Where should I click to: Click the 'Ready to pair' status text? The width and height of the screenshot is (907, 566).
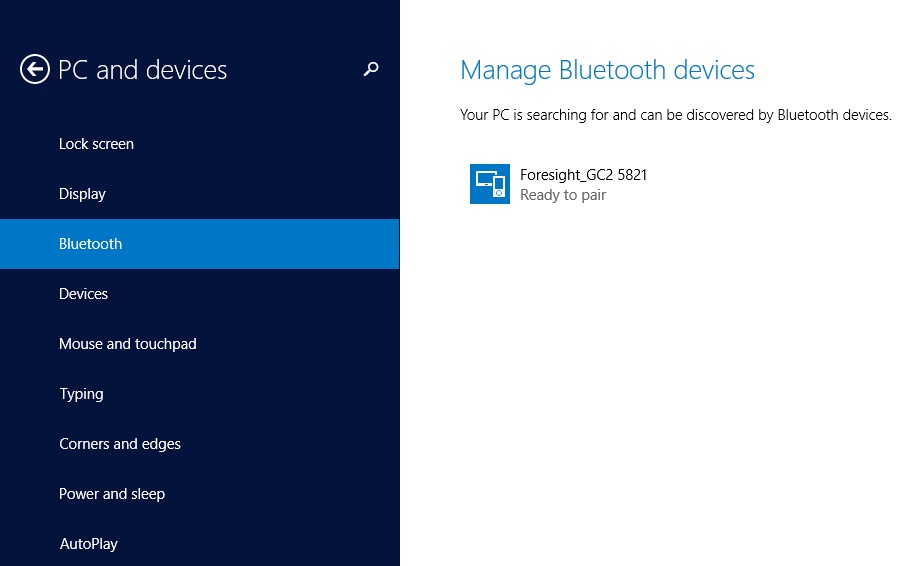(x=563, y=195)
